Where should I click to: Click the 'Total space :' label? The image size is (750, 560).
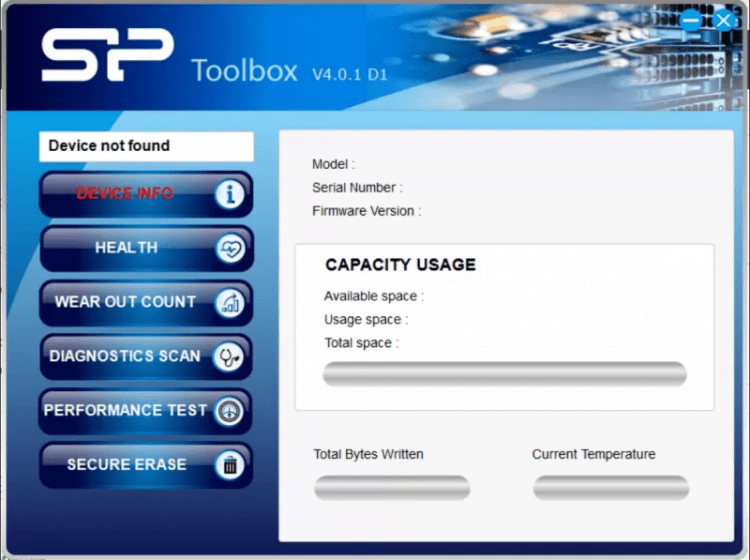tap(362, 343)
